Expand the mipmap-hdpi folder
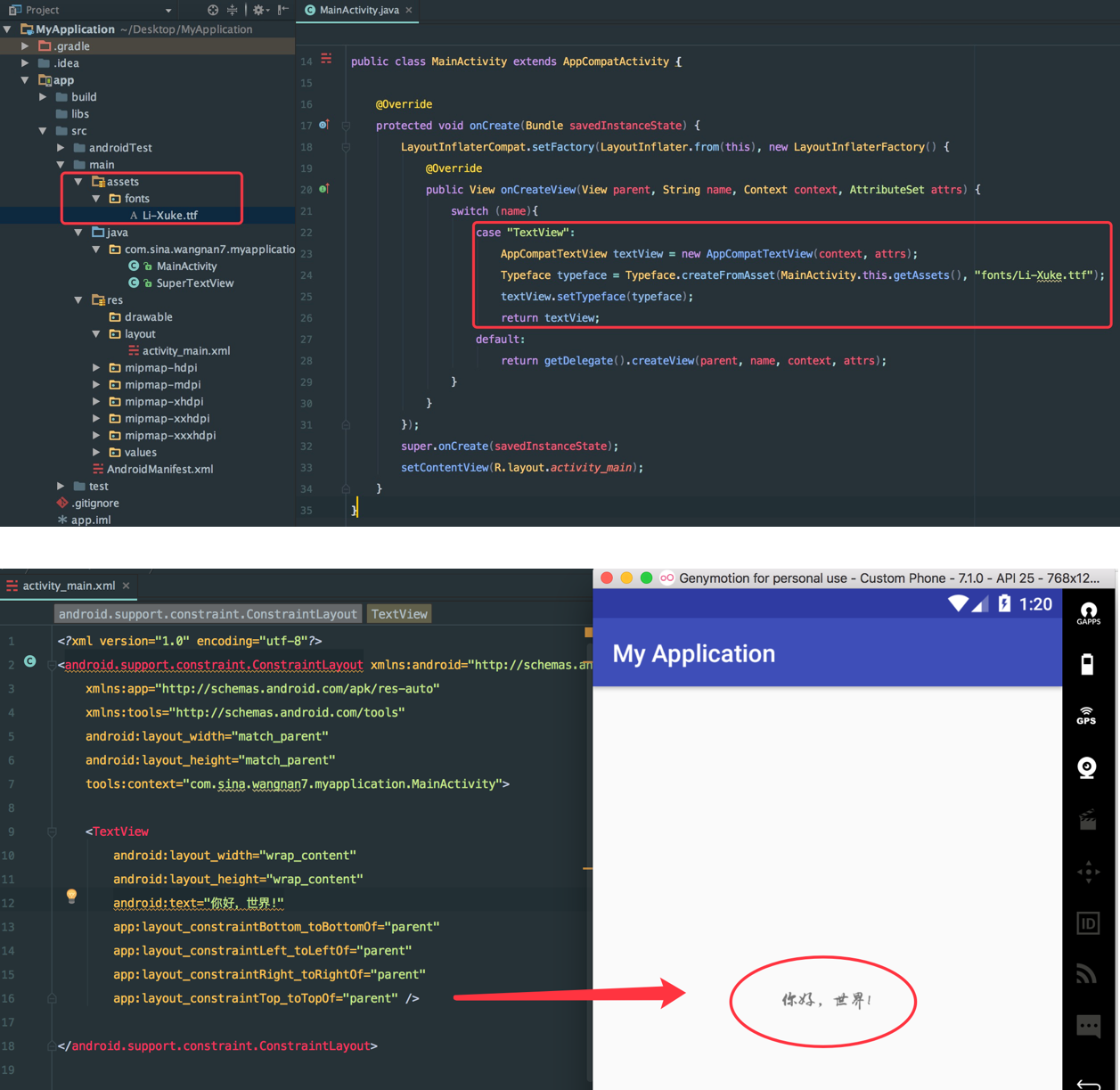The image size is (1120, 1090). coord(96,368)
